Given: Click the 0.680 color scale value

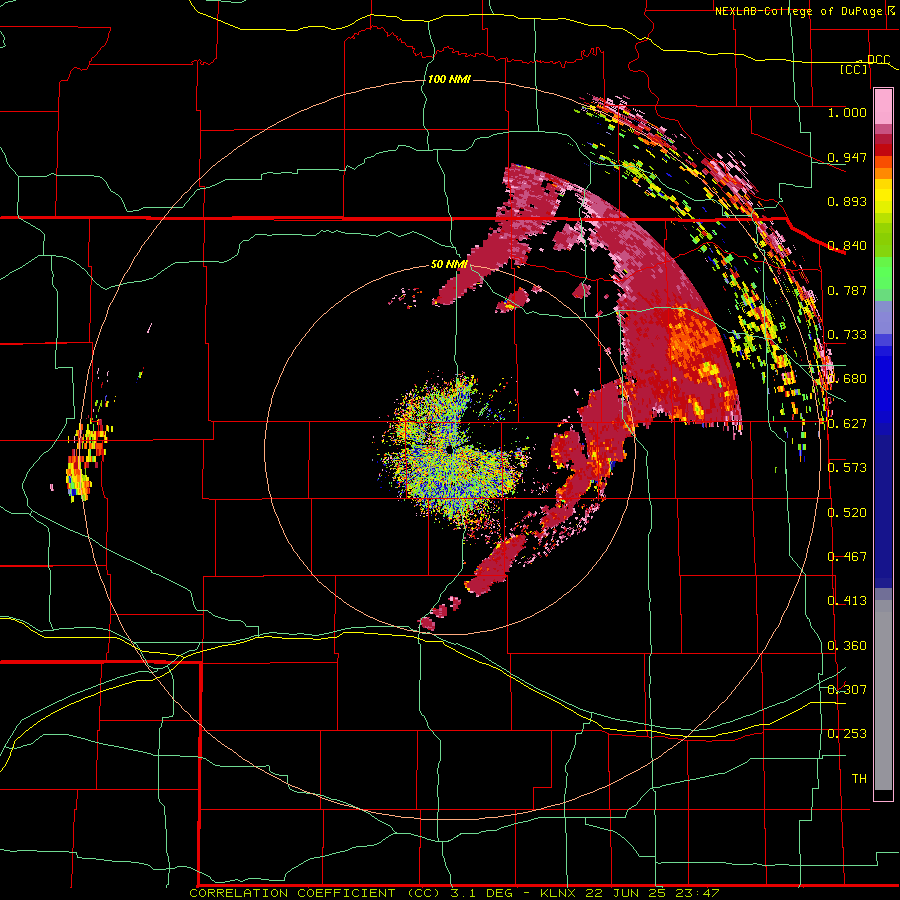Looking at the screenshot, I should (x=847, y=379).
